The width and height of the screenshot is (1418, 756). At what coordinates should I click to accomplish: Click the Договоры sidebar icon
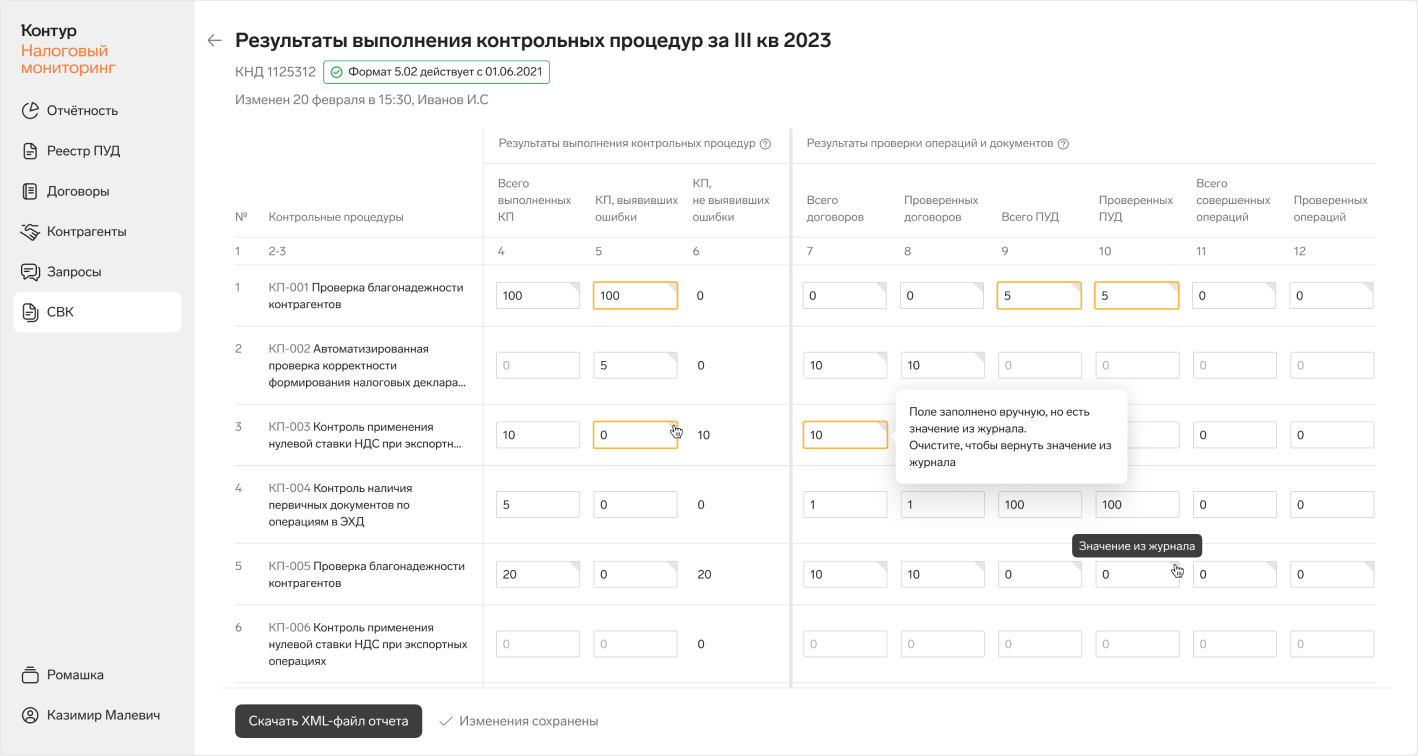tap(30, 191)
